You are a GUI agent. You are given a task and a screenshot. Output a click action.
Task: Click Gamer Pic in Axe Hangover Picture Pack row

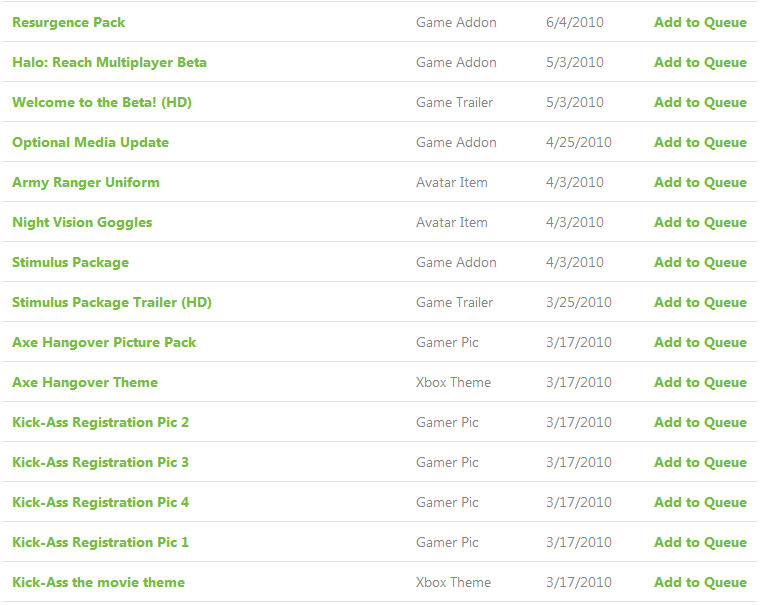(x=447, y=342)
